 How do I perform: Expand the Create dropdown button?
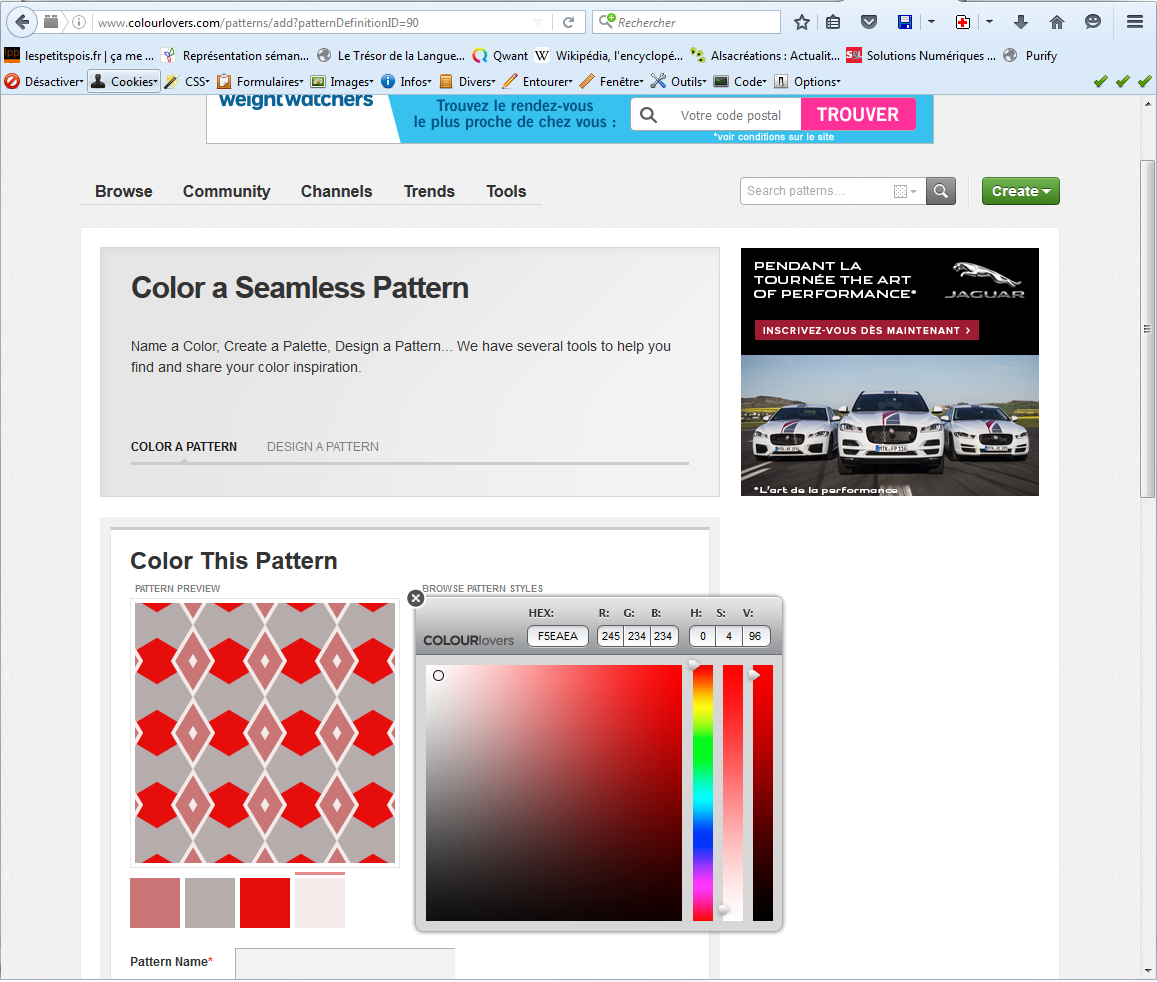click(x=1020, y=191)
